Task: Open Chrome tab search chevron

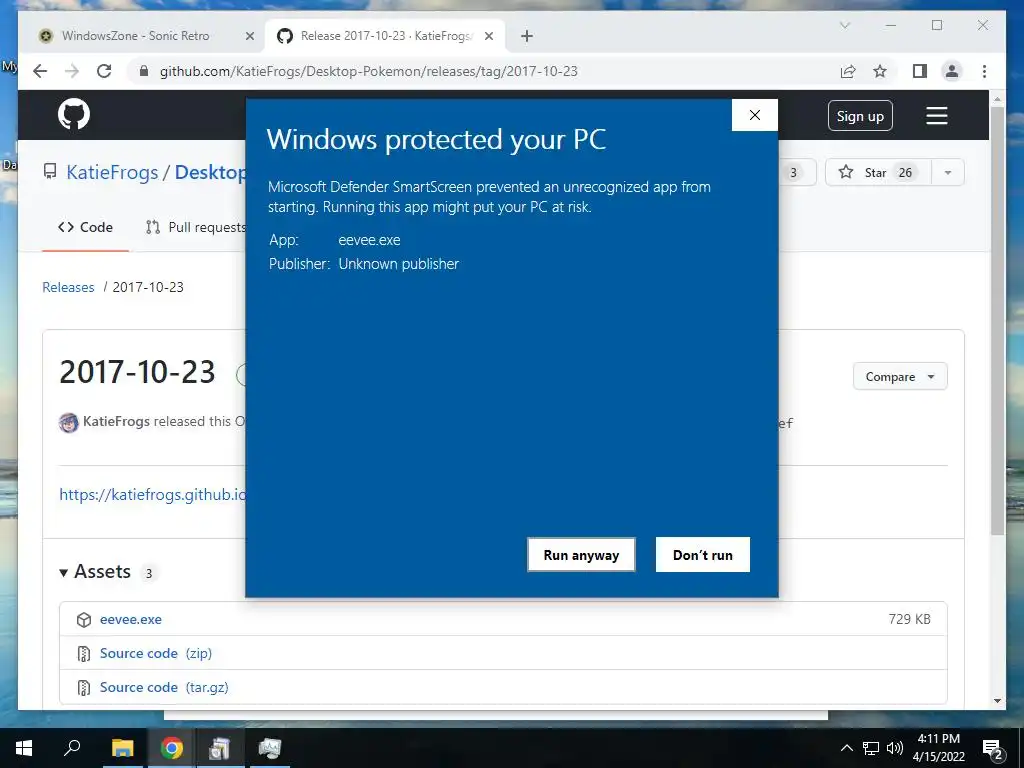Action: pyautogui.click(x=845, y=25)
